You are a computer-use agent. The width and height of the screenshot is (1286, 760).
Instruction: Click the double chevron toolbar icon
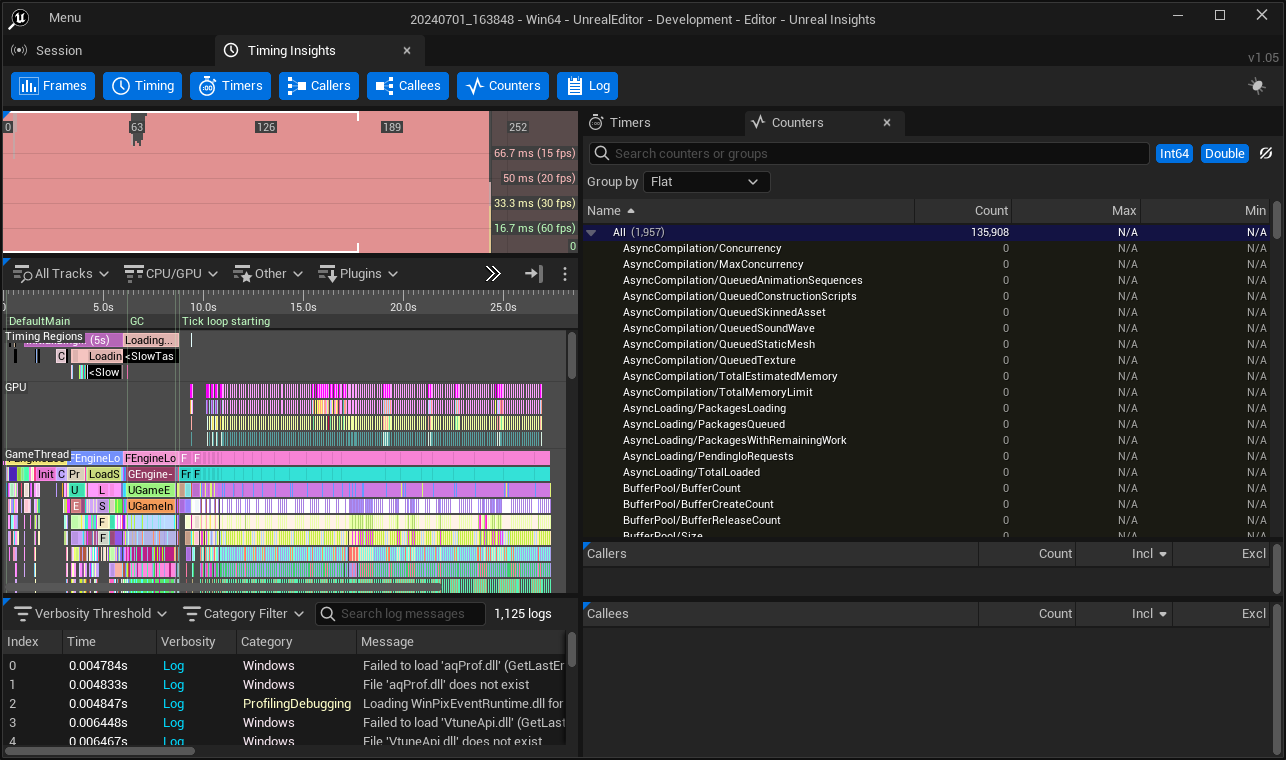point(493,273)
